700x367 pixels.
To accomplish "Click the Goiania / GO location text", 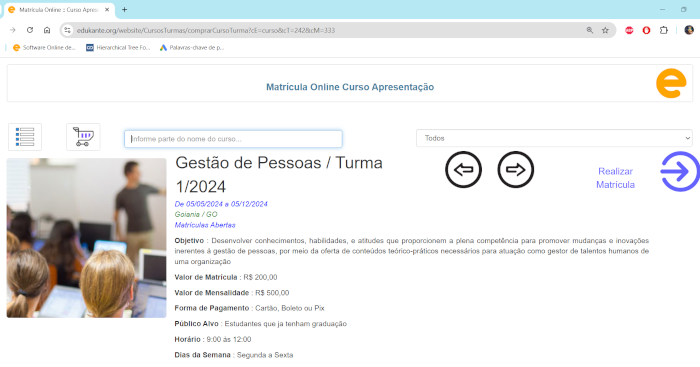I will (x=196, y=214).
